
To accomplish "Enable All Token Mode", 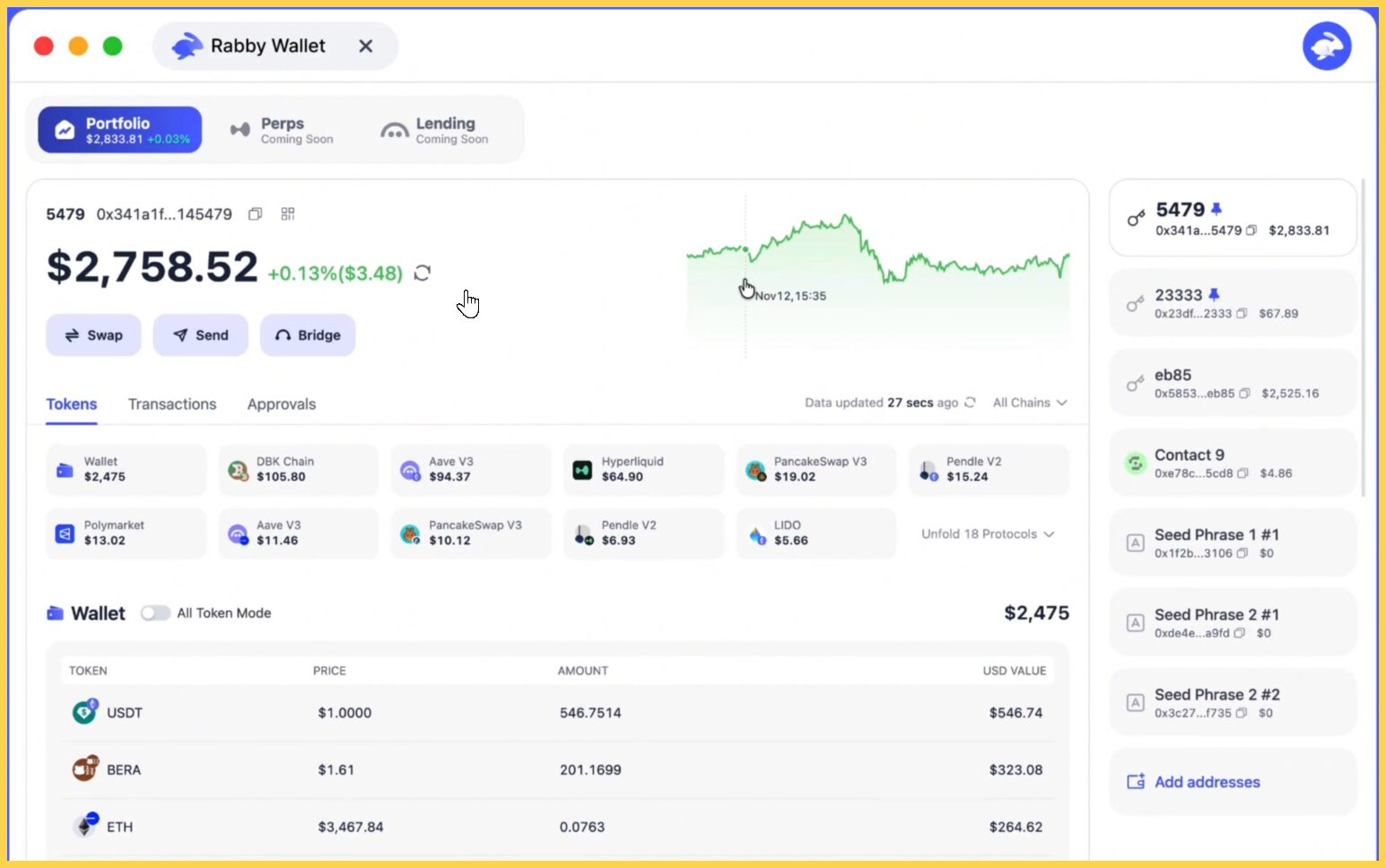I will pyautogui.click(x=155, y=613).
